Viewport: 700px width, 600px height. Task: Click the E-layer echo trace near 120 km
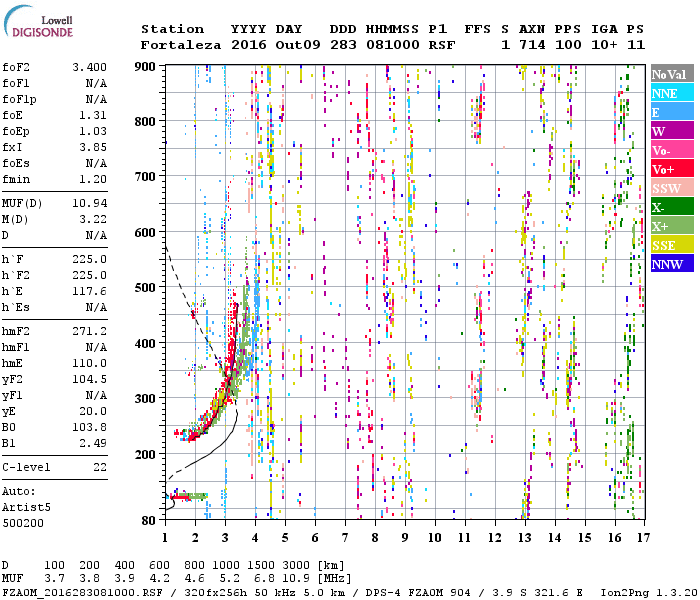pos(188,496)
